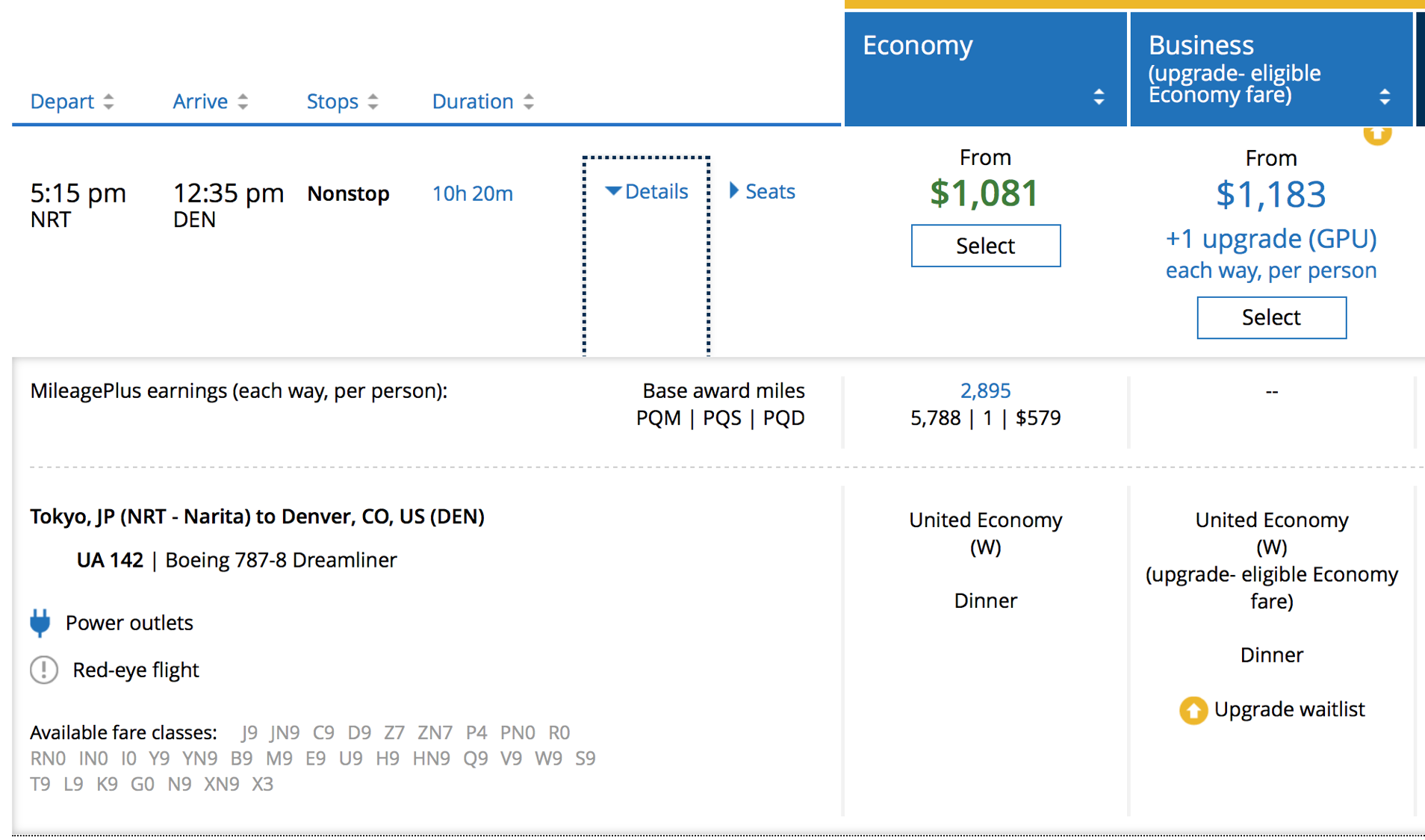Click the $1,183 Business price

[x=1271, y=195]
